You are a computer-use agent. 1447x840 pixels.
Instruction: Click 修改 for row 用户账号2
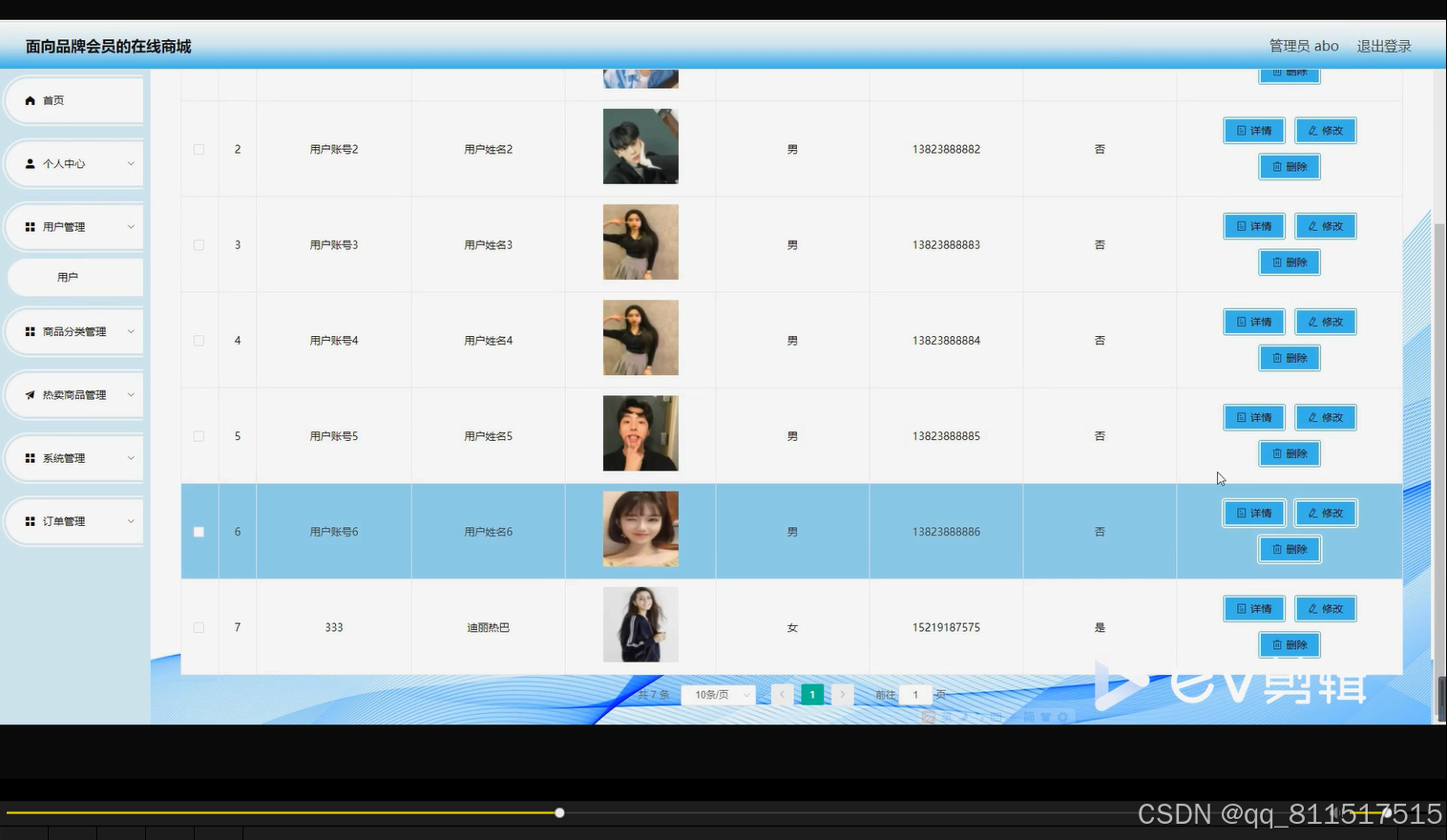click(x=1326, y=131)
